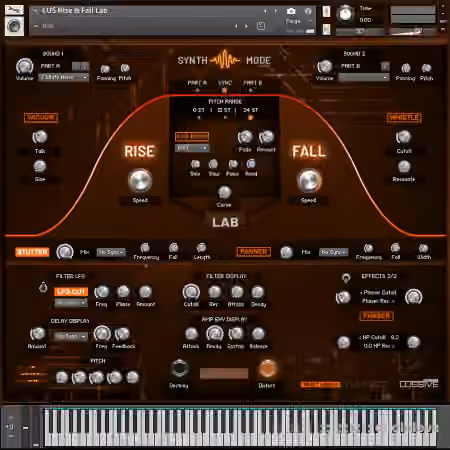The width and height of the screenshot is (450, 450).
Task: Click the Tune knob in the header
Action: pos(345,14)
